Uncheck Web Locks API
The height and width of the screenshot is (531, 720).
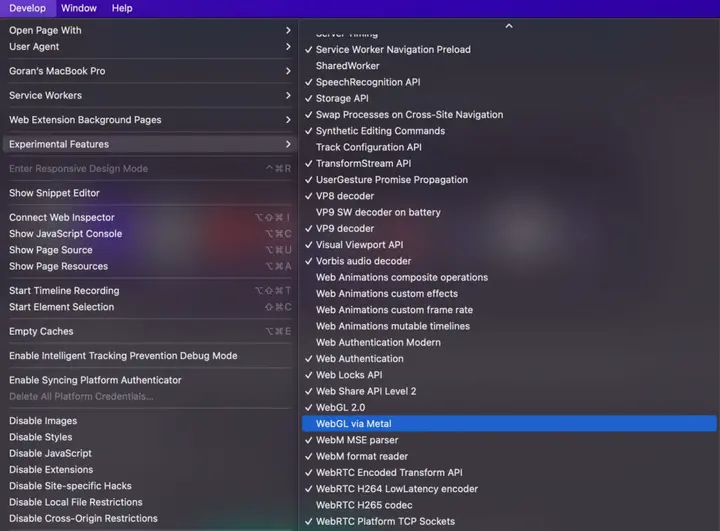click(x=509, y=375)
